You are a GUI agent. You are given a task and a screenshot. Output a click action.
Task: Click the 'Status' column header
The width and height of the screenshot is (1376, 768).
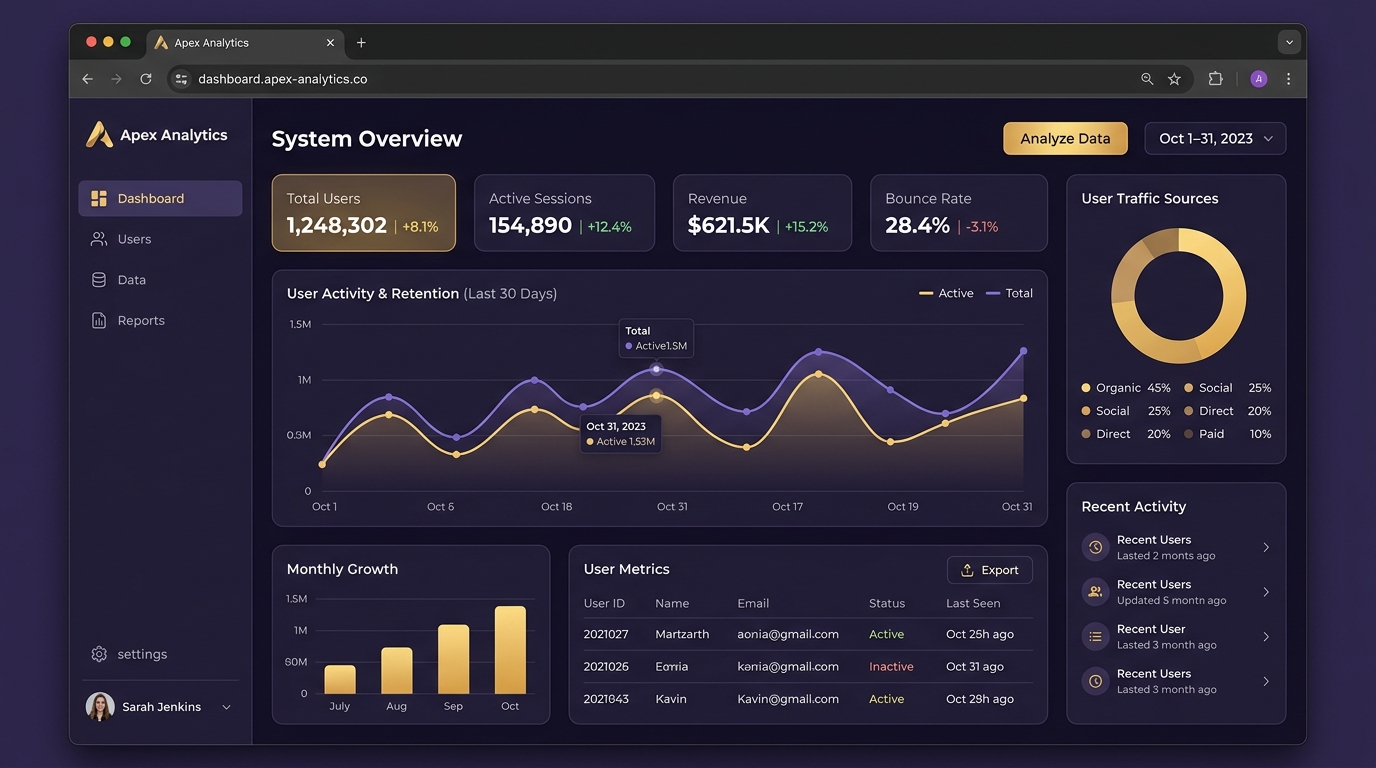coord(887,604)
